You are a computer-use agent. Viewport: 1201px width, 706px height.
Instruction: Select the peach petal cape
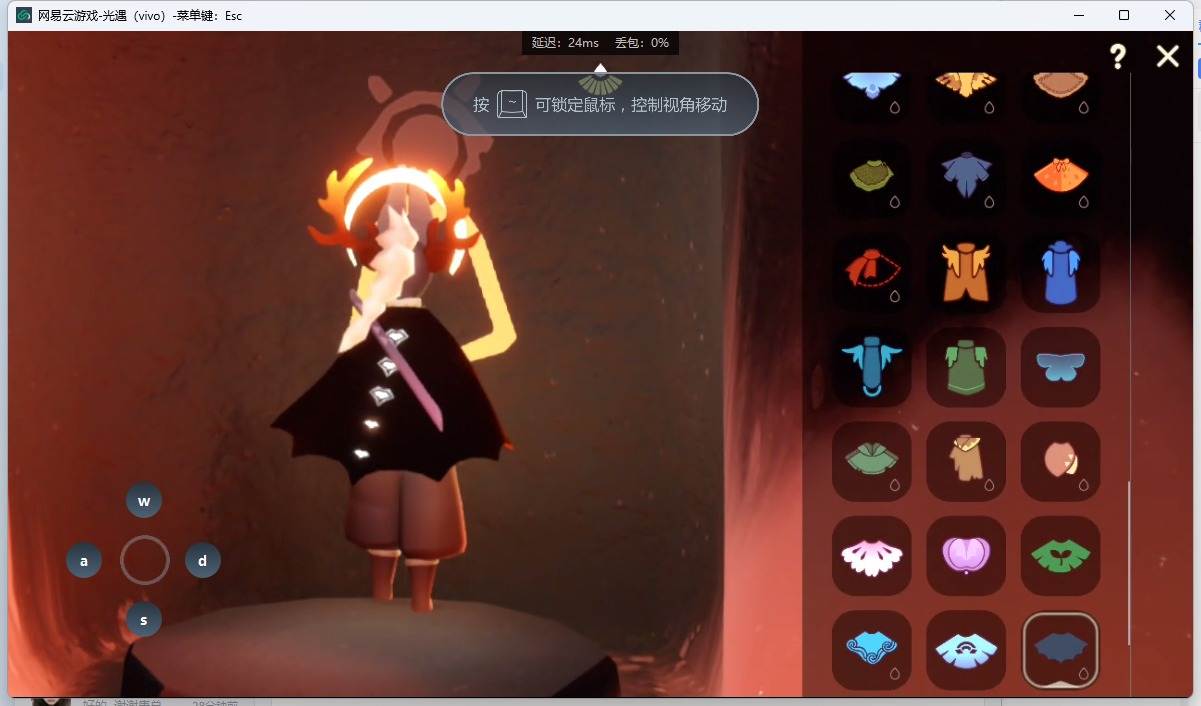pyautogui.click(x=1060, y=461)
